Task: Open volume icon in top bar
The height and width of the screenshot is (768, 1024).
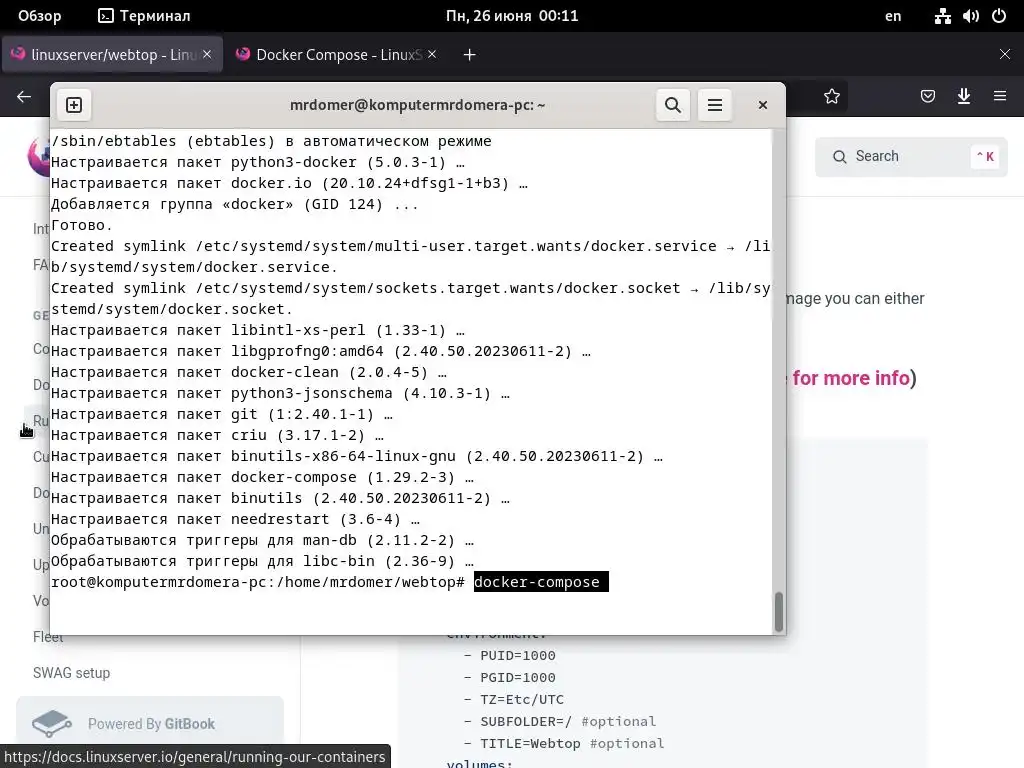Action: coord(970,16)
